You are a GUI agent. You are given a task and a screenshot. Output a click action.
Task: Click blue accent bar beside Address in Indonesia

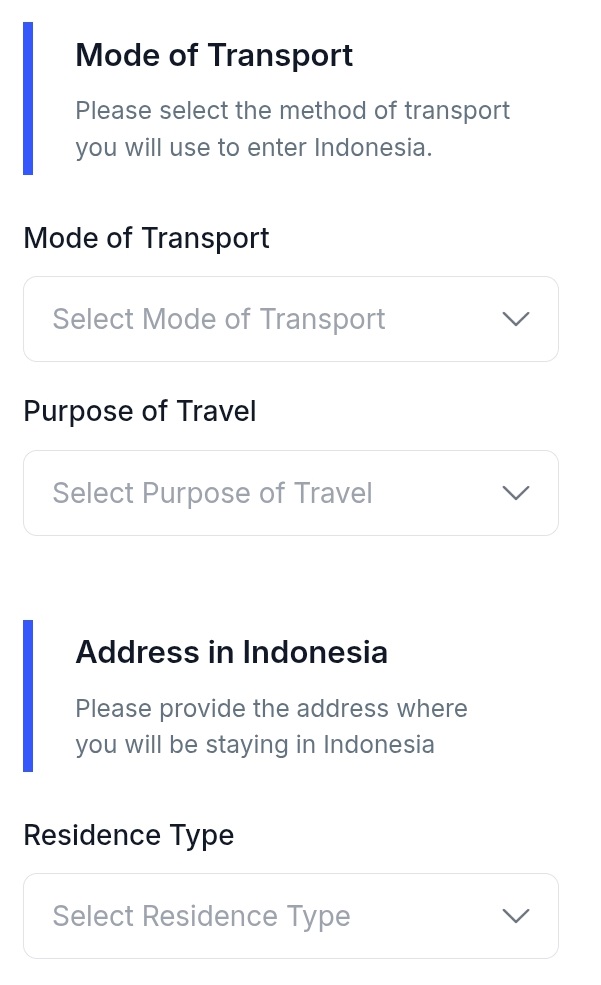tap(28, 696)
